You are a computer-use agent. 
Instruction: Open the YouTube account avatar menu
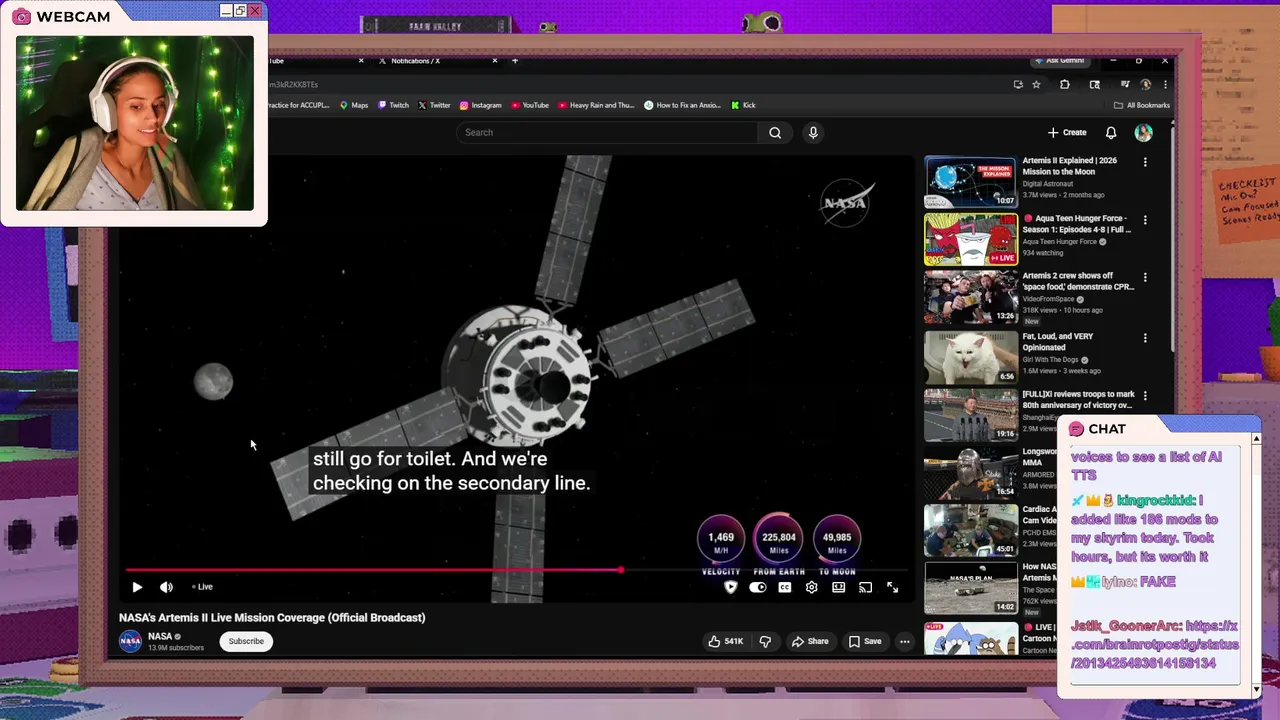[1144, 132]
